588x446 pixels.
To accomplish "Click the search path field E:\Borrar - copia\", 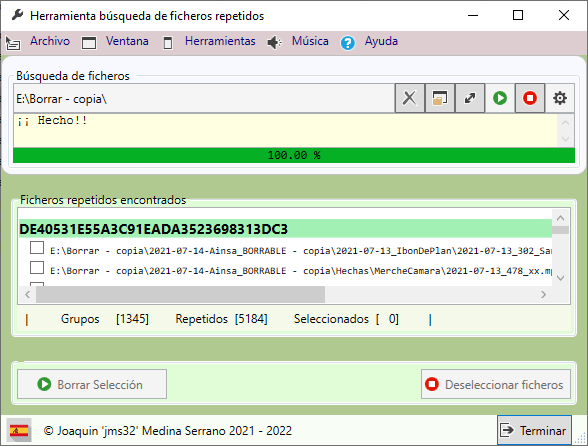I will pyautogui.click(x=204, y=98).
